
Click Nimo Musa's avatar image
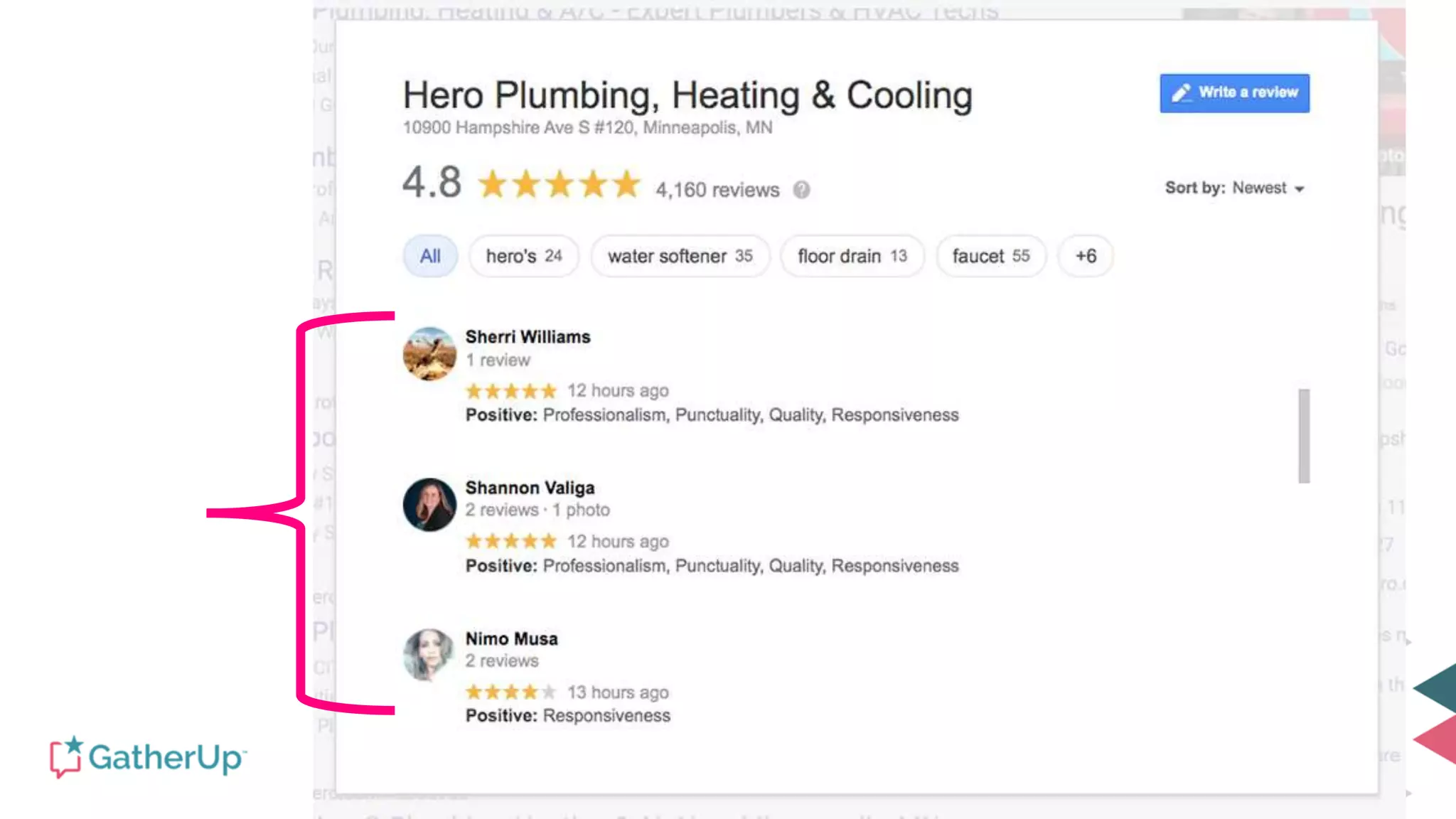coord(429,654)
